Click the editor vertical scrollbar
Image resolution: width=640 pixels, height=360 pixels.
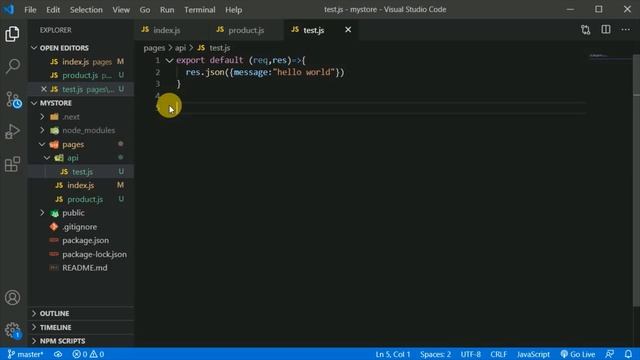[x=636, y=180]
